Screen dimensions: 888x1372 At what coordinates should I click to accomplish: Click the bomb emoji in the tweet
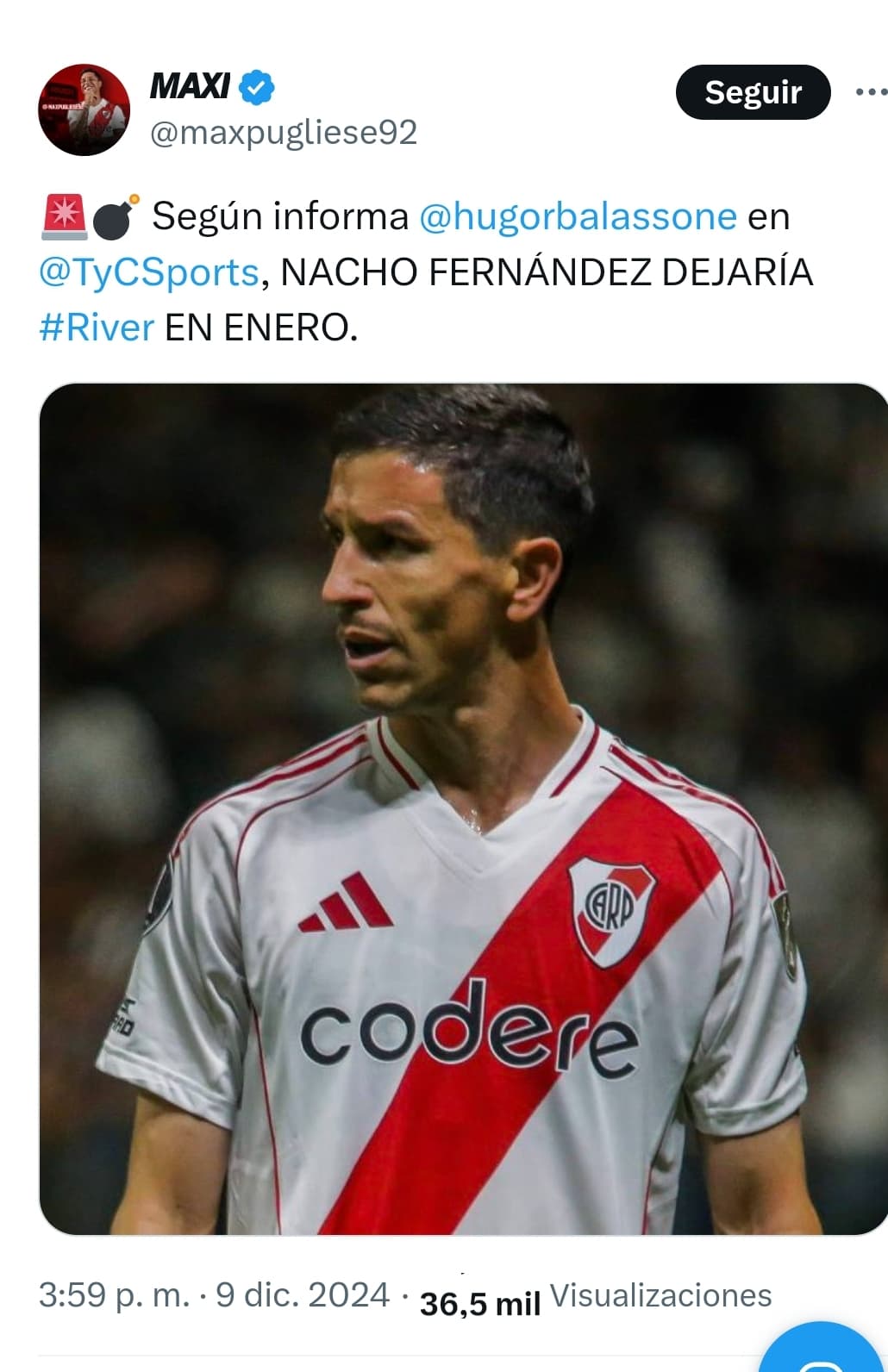tap(115, 217)
